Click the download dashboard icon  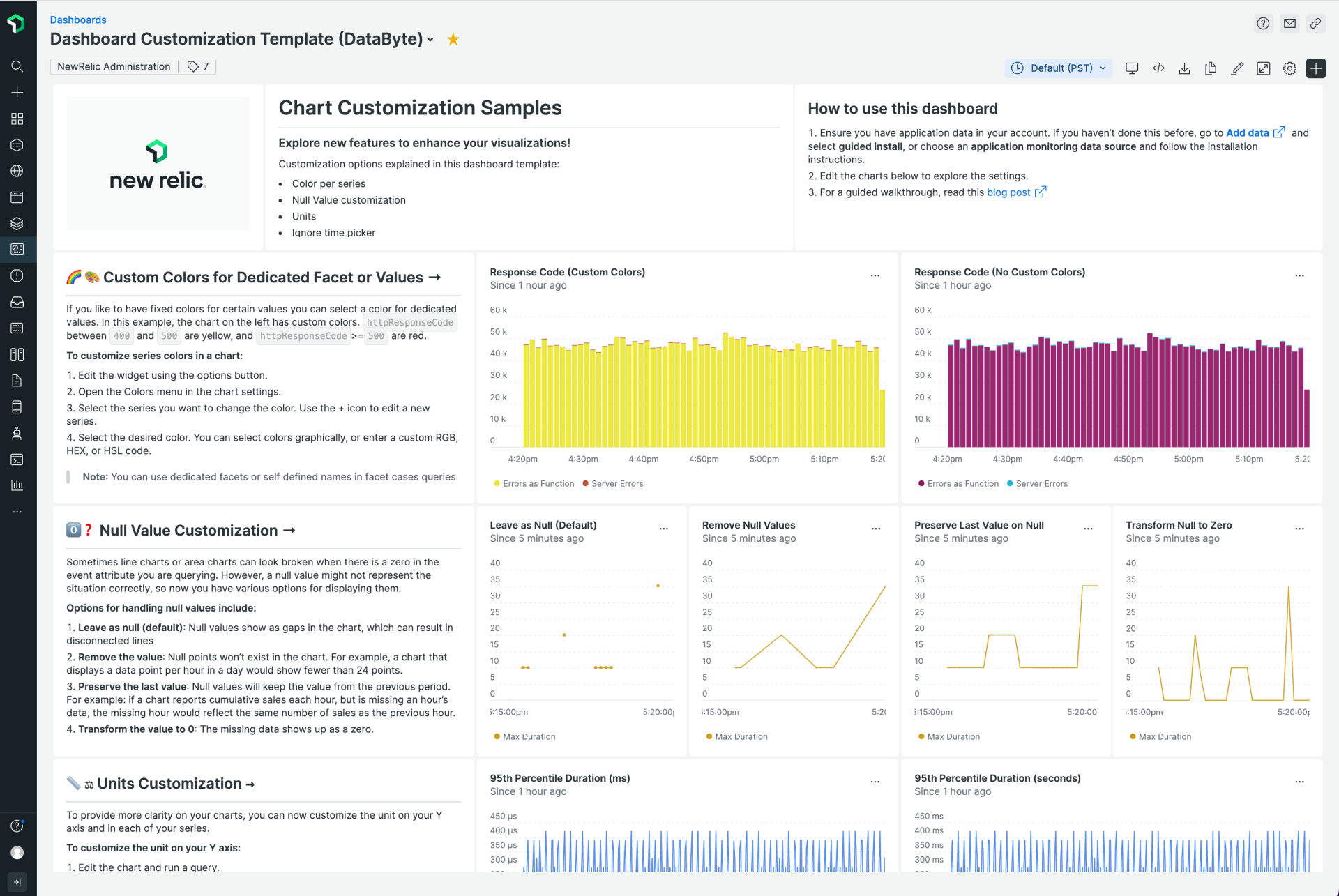pos(1185,68)
